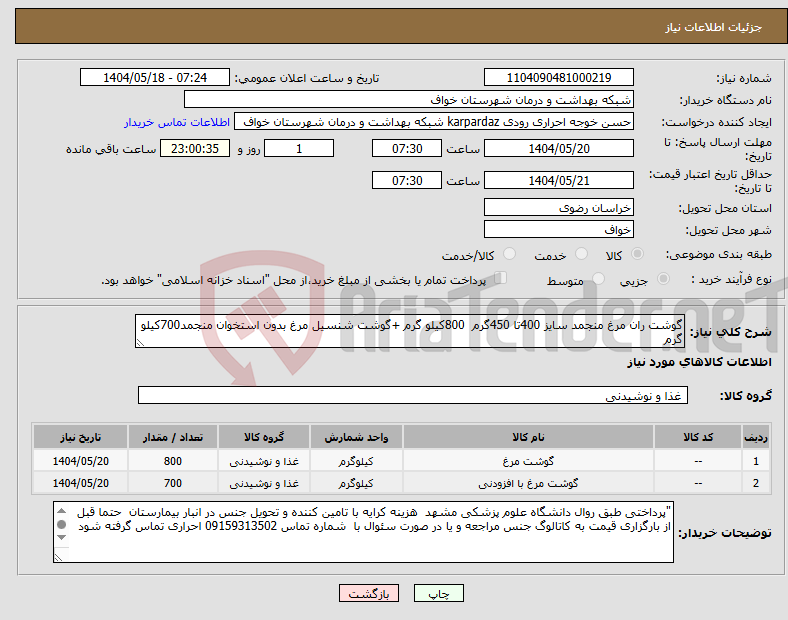The image size is (788, 620).
Task: Select the خدمت radio button
Action: click(x=581, y=254)
